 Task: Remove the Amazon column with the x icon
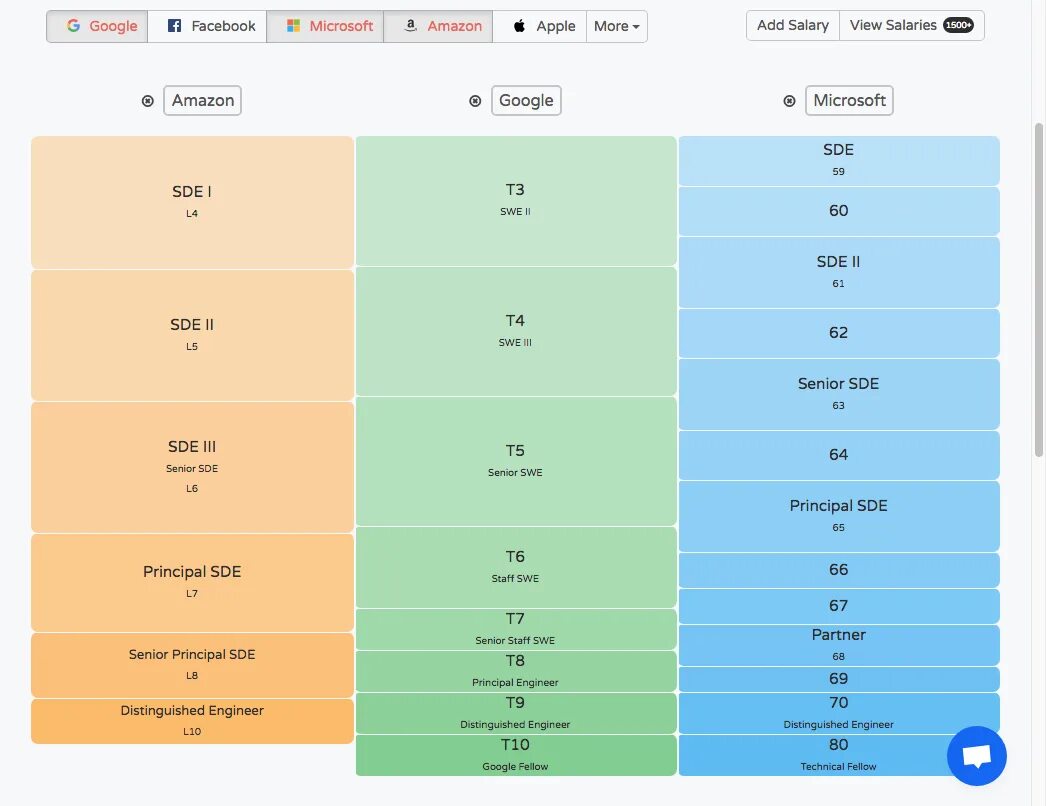coord(147,101)
